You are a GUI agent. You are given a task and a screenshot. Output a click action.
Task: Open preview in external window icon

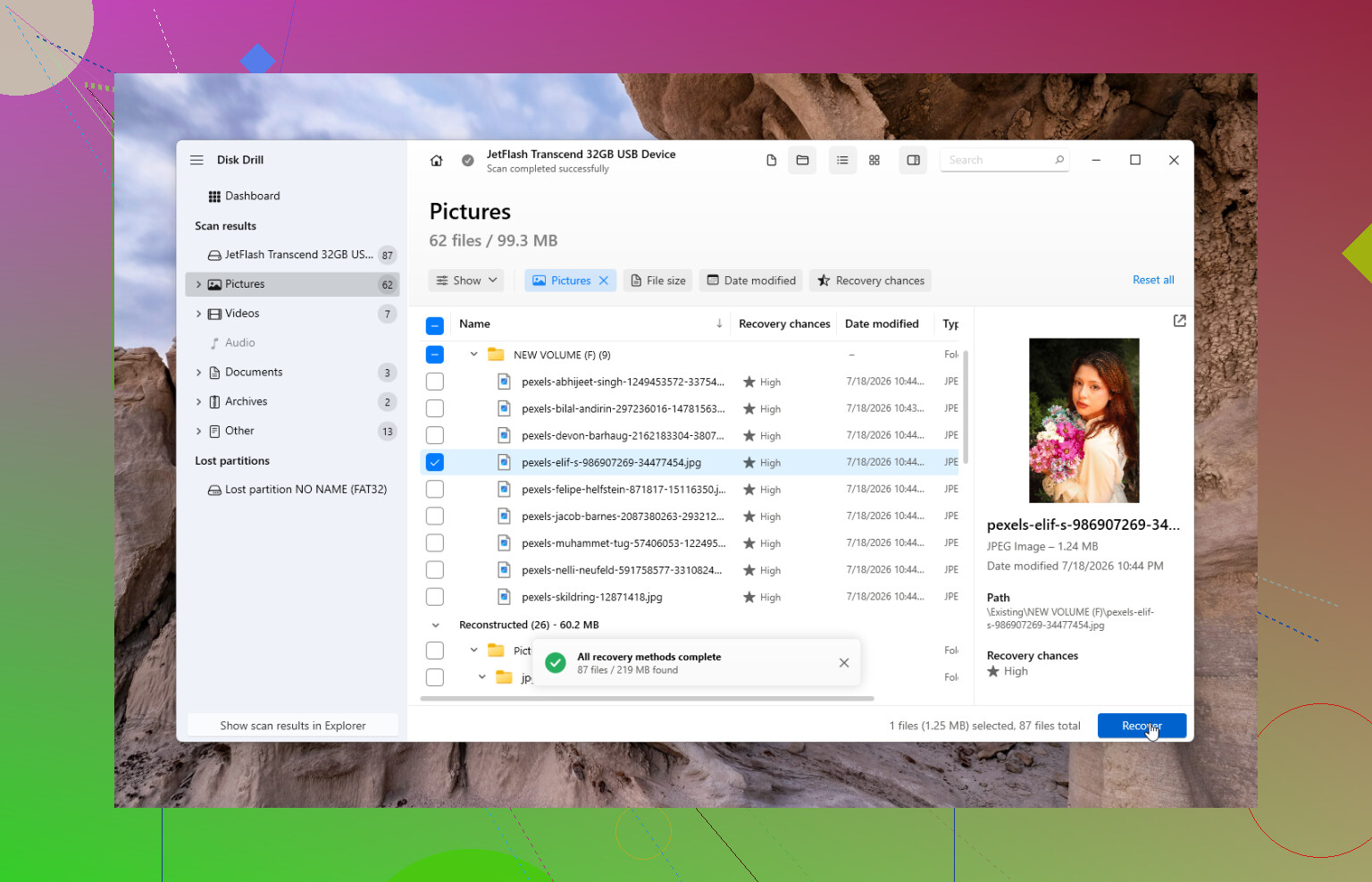click(x=1179, y=321)
